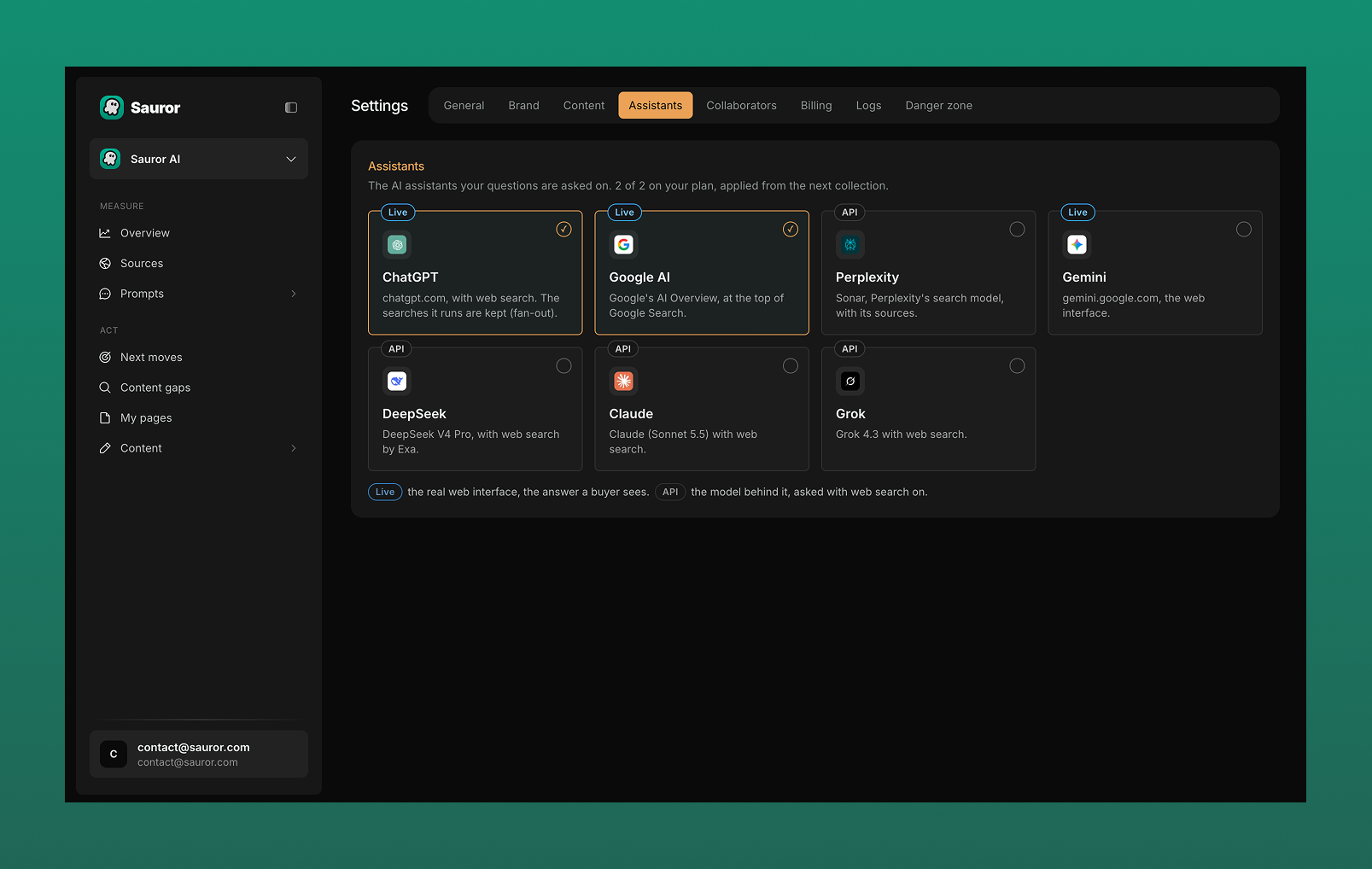This screenshot has height=869, width=1372.
Task: Click the Claude starburst logo icon
Action: [x=624, y=382]
